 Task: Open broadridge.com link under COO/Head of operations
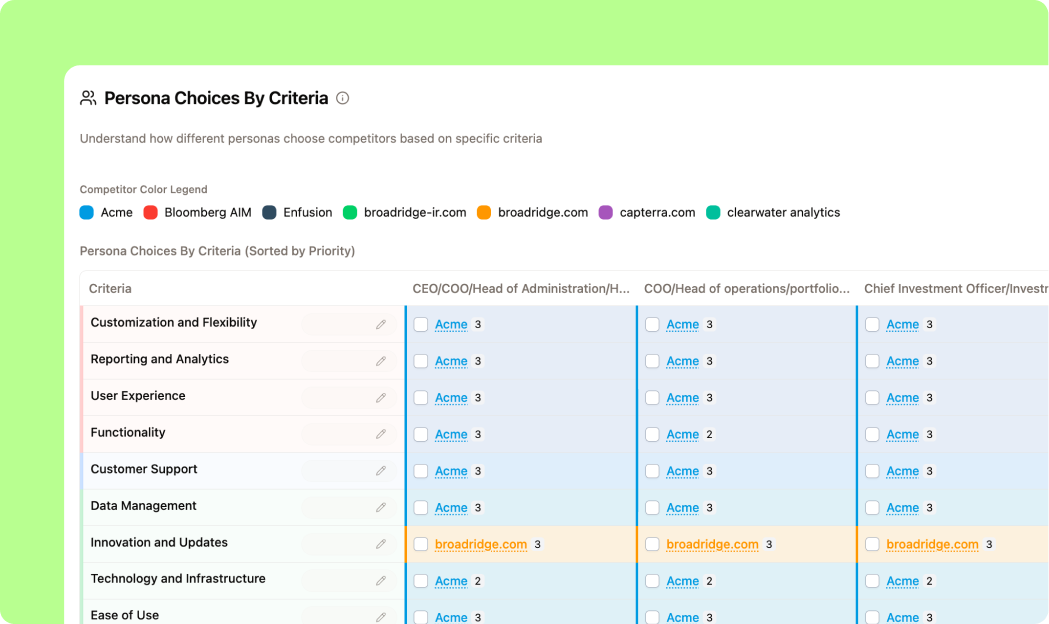[x=712, y=544]
